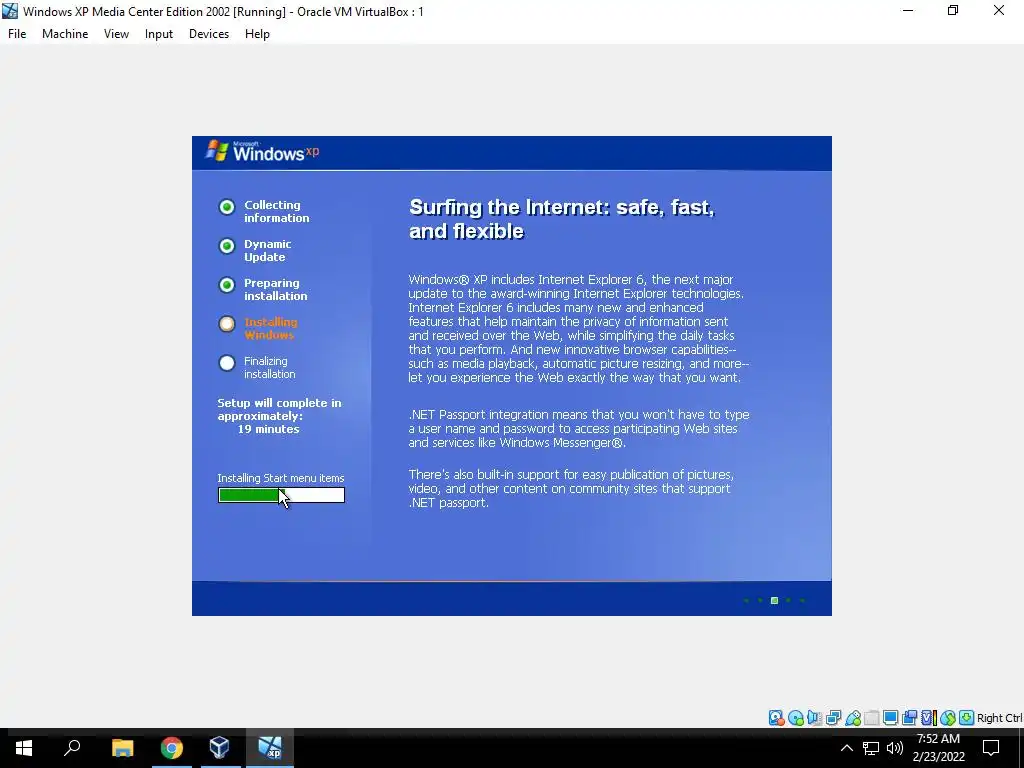
Task: Click the audio status icon
Action: pyautogui.click(x=814, y=718)
